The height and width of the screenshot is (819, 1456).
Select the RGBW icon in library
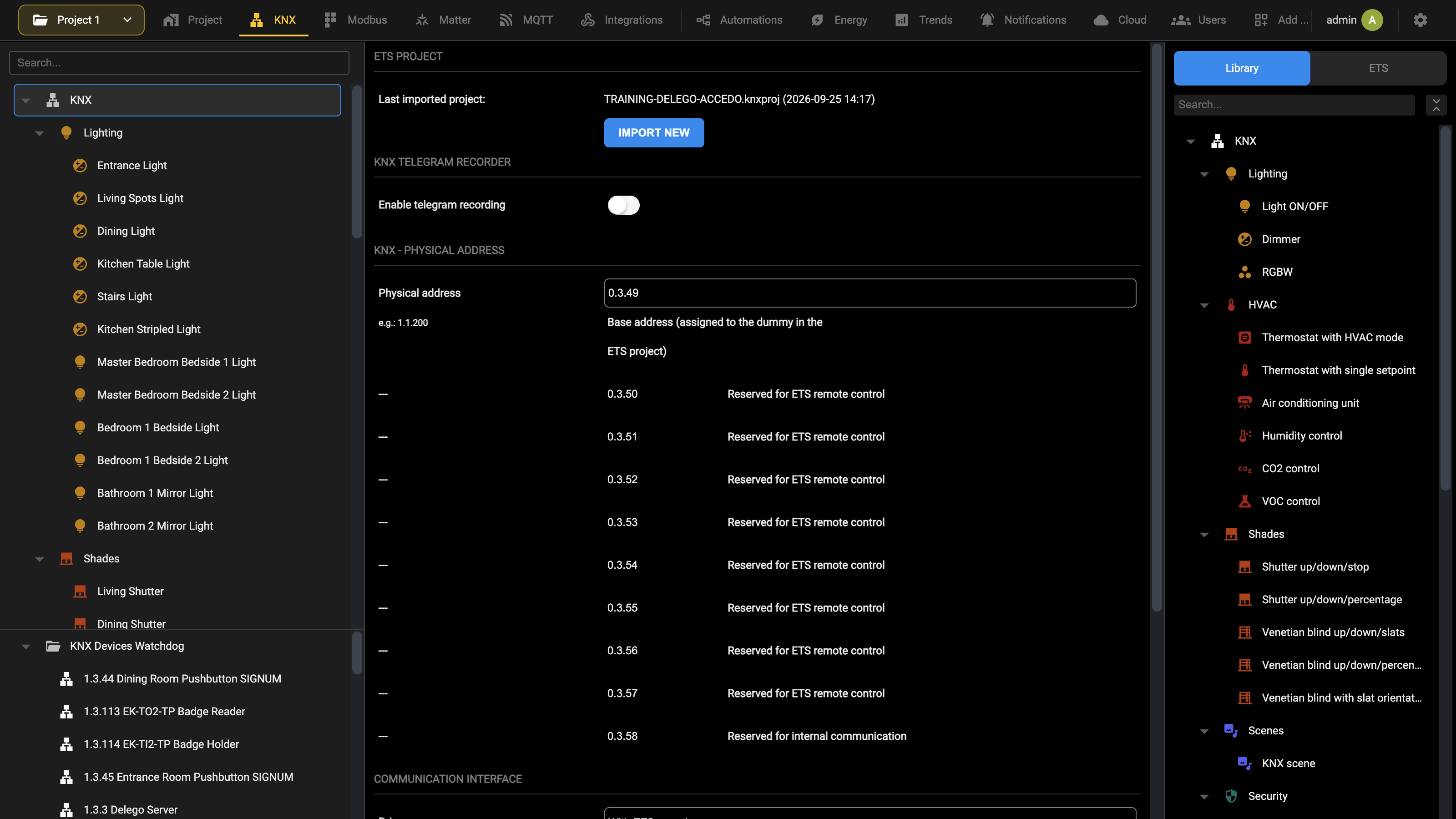pos(1244,272)
